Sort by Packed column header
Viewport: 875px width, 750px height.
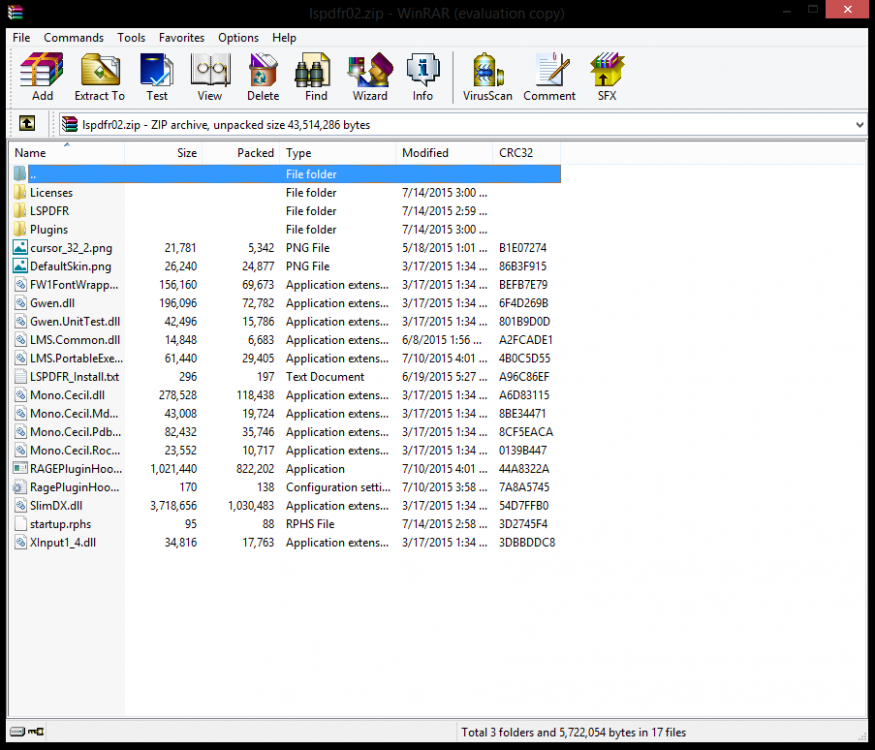click(241, 153)
